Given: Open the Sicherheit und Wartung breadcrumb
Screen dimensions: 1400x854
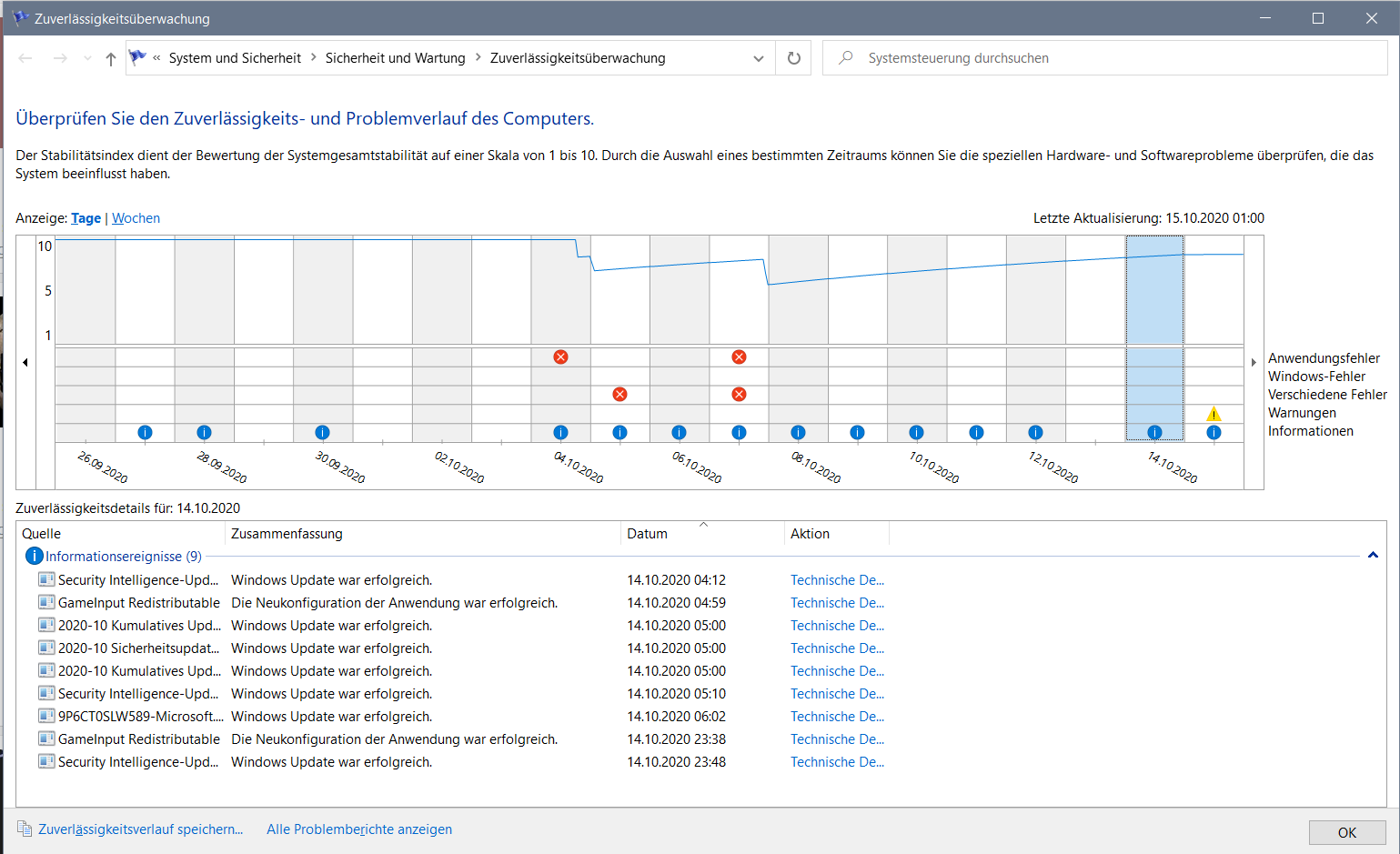Looking at the screenshot, I should click(395, 58).
